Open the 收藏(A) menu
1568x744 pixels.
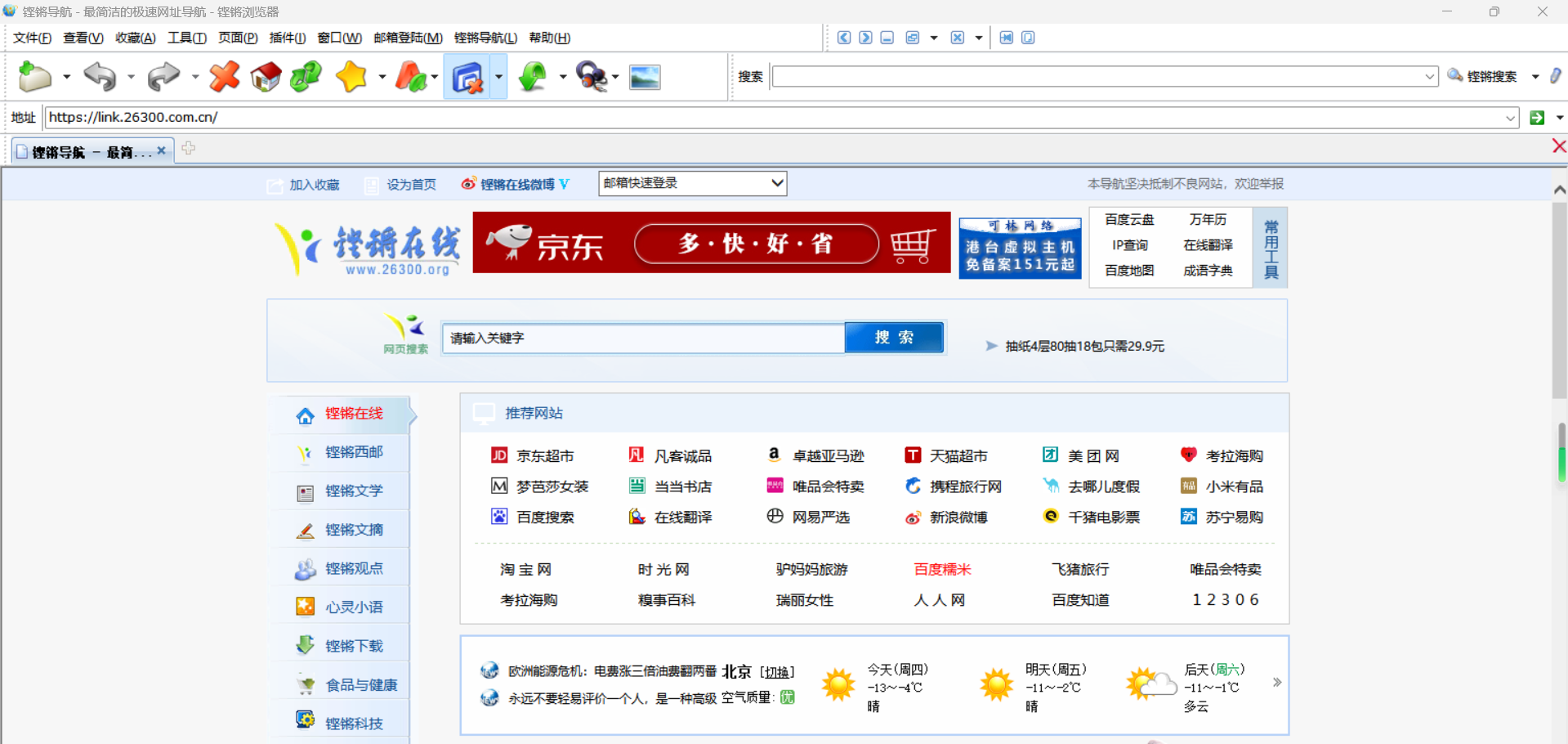pyautogui.click(x=136, y=38)
